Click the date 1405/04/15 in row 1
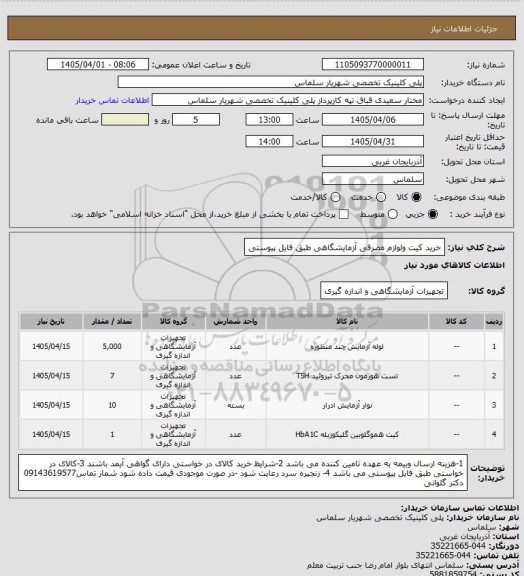The image size is (524, 576). (51, 346)
